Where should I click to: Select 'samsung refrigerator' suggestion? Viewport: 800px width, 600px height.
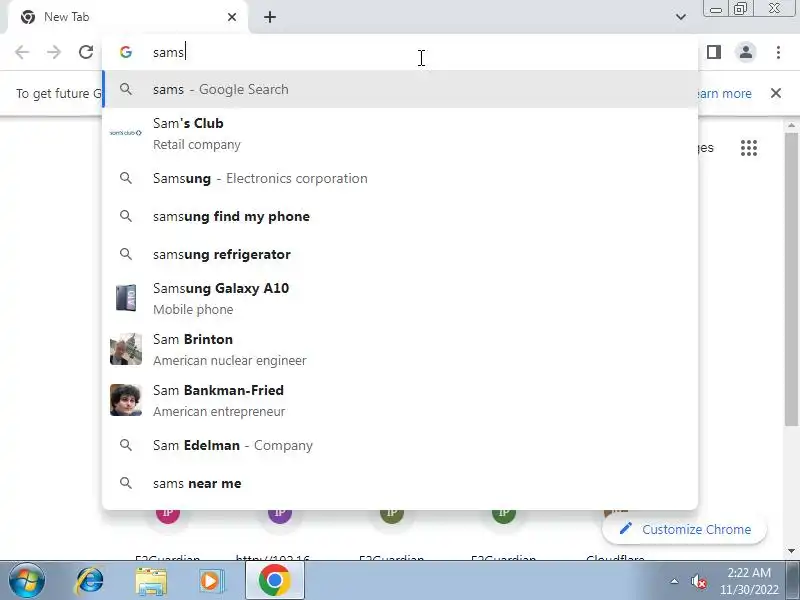tap(400, 254)
